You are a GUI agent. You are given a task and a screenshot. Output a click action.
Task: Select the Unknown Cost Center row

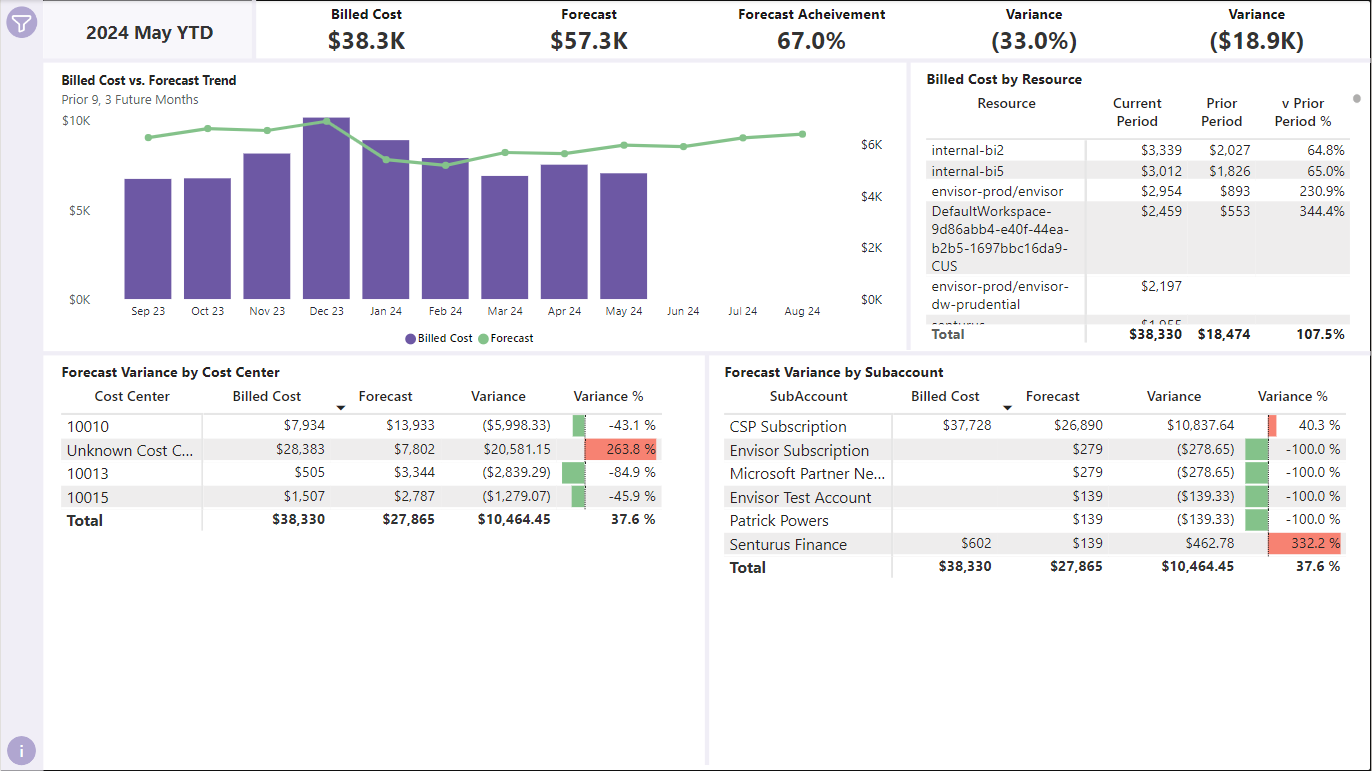pyautogui.click(x=362, y=450)
